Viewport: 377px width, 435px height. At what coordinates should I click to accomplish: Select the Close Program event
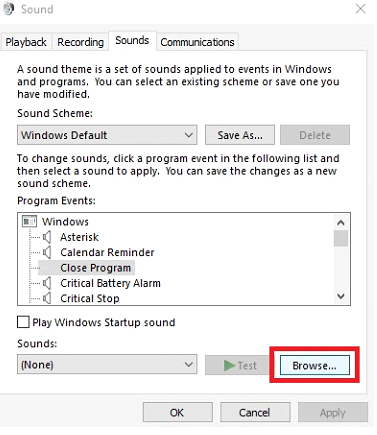[x=95, y=268]
